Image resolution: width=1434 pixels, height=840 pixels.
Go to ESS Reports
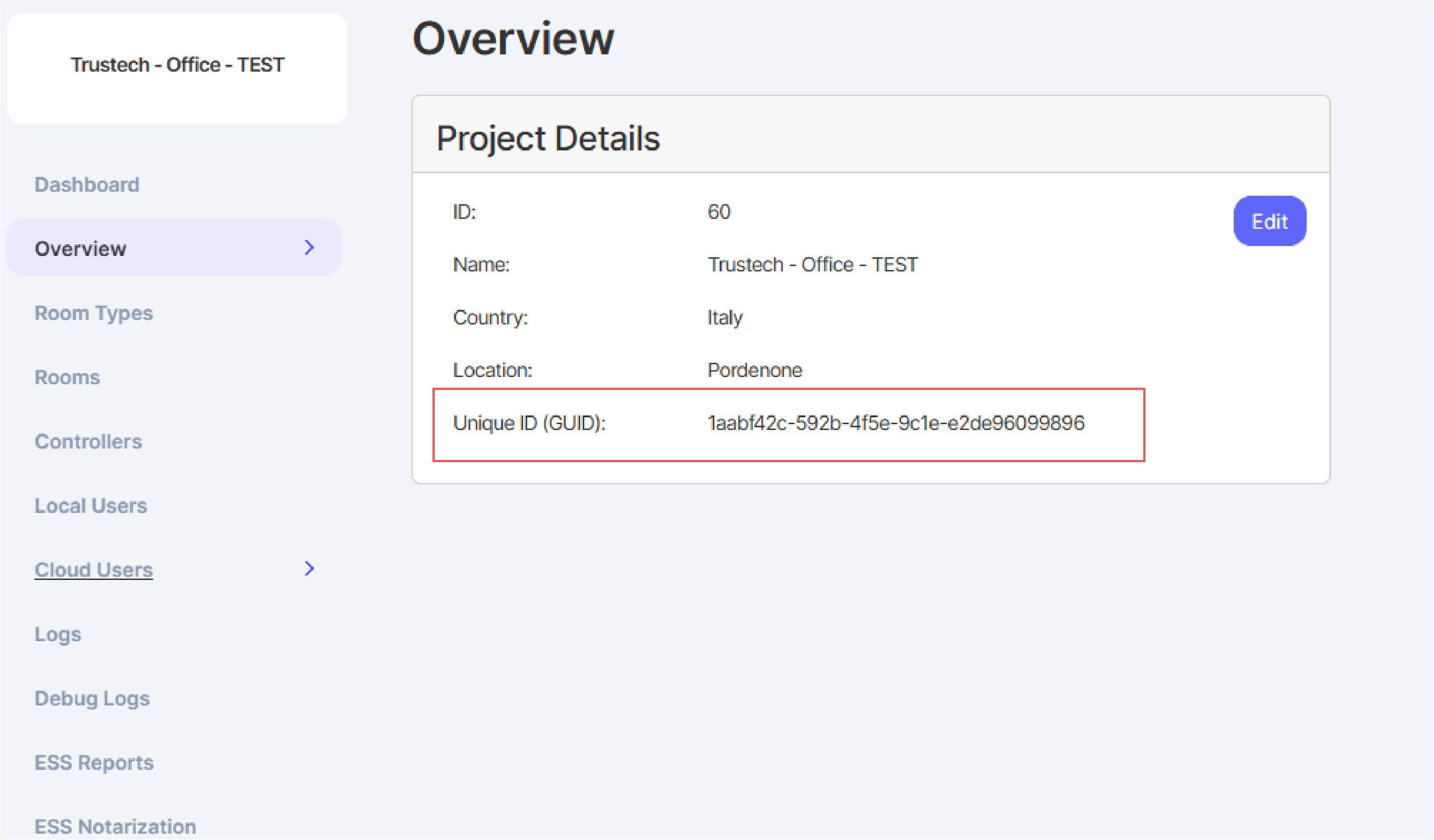94,762
